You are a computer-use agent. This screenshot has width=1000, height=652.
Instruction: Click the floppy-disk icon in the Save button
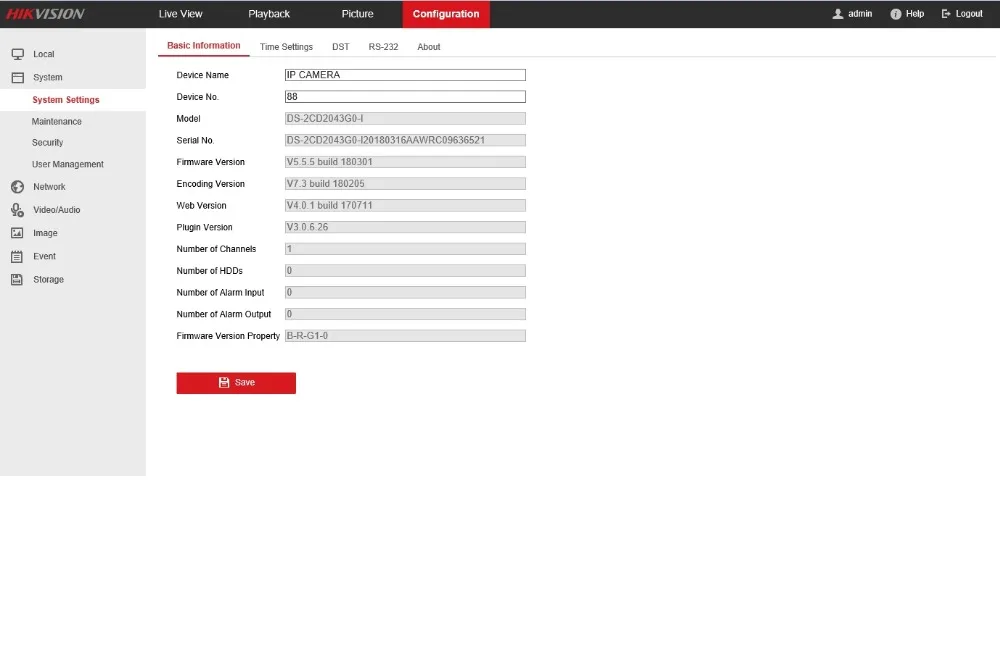click(224, 382)
